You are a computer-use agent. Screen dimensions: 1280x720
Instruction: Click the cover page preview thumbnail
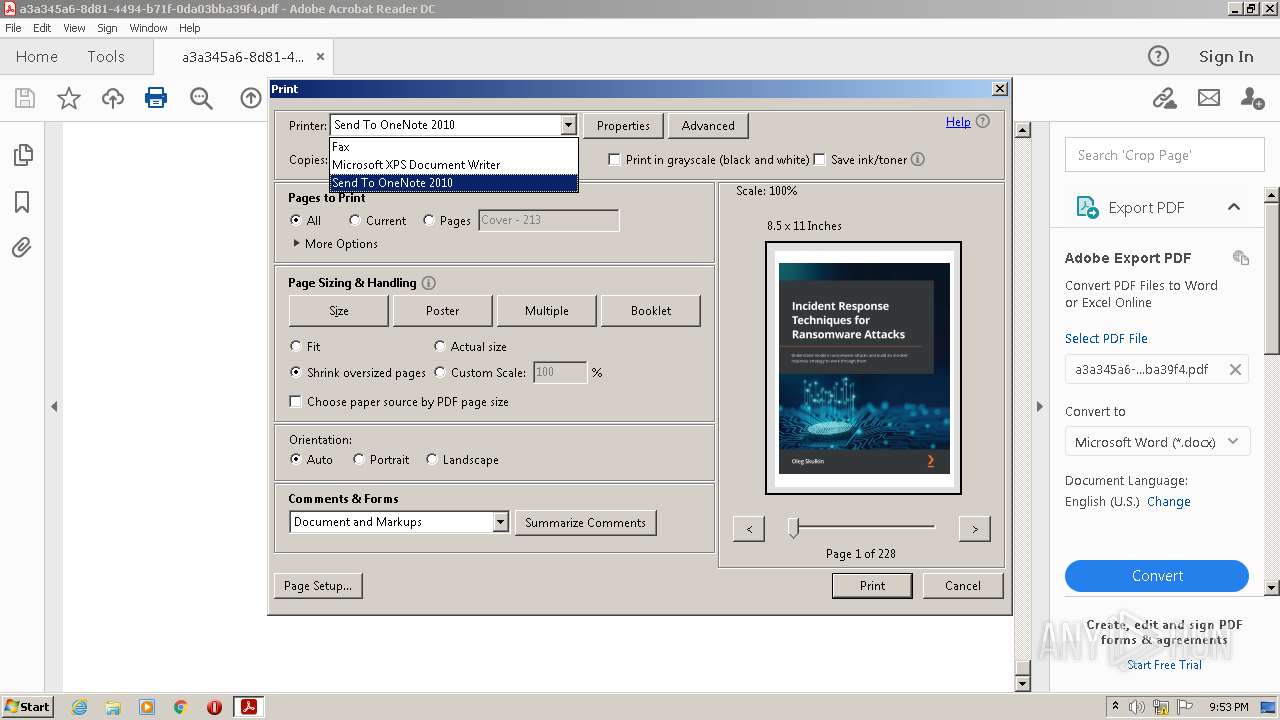(863, 368)
